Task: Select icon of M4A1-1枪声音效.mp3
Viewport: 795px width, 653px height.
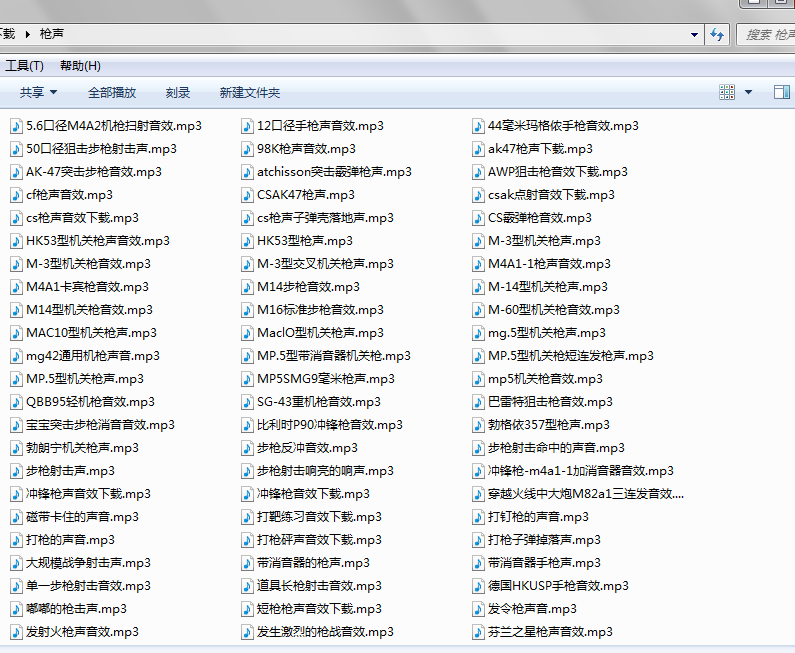Action: coord(478,264)
